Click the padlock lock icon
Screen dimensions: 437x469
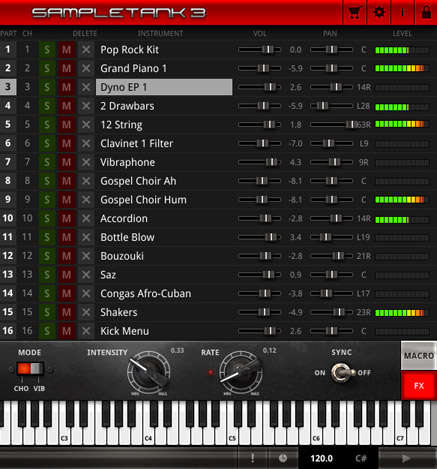coord(426,13)
